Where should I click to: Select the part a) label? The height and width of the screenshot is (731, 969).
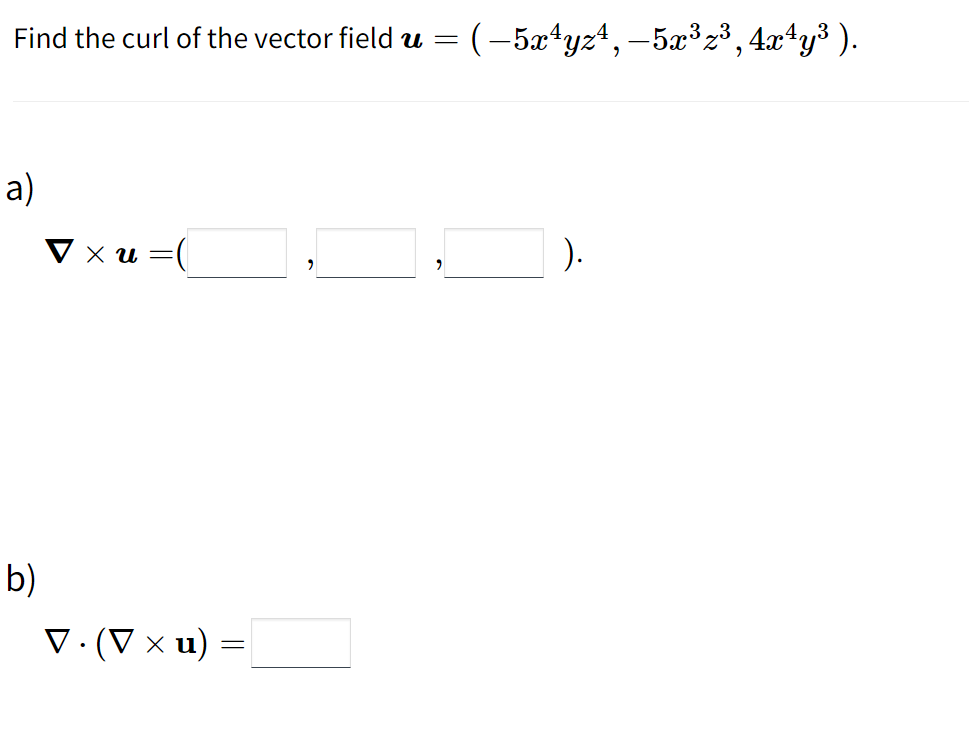click(x=18, y=187)
